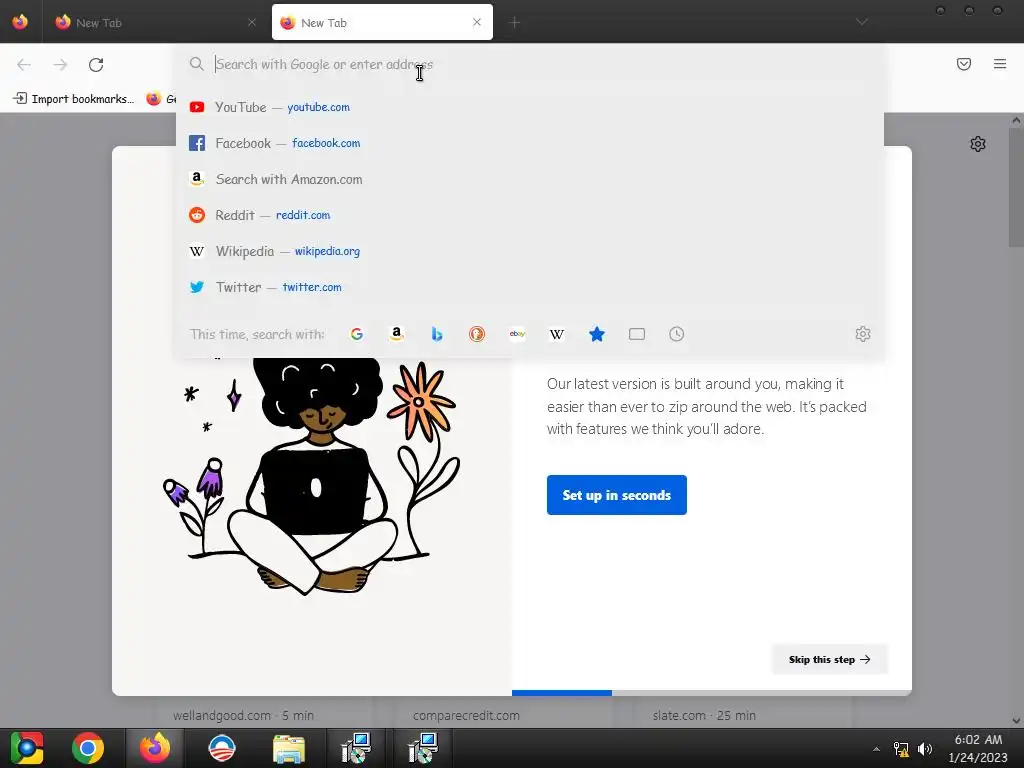Search this time with Amazon icon
The height and width of the screenshot is (768, 1024).
click(x=396, y=334)
